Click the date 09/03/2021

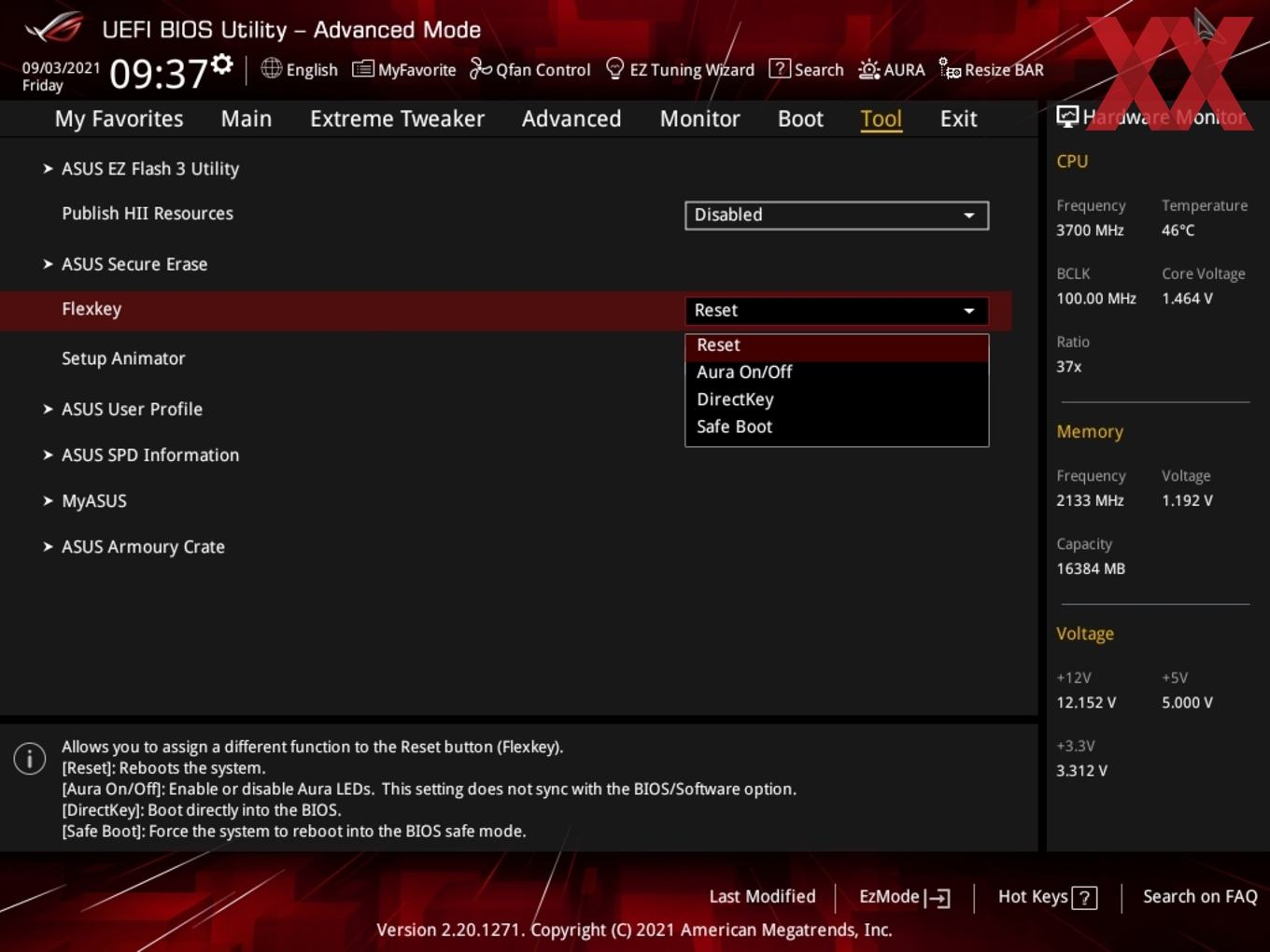coord(61,68)
